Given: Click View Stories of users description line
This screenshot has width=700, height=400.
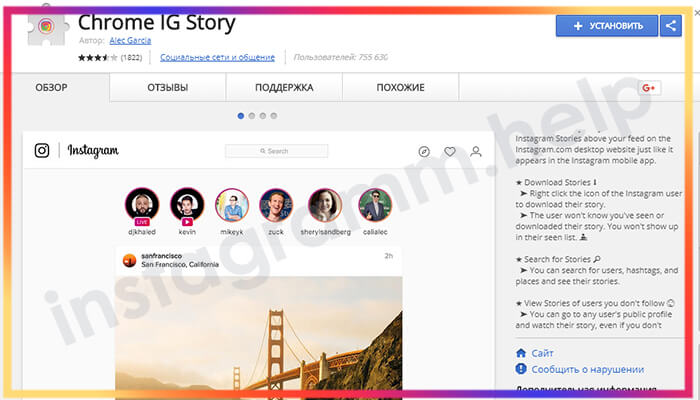Looking at the screenshot, I should (595, 303).
